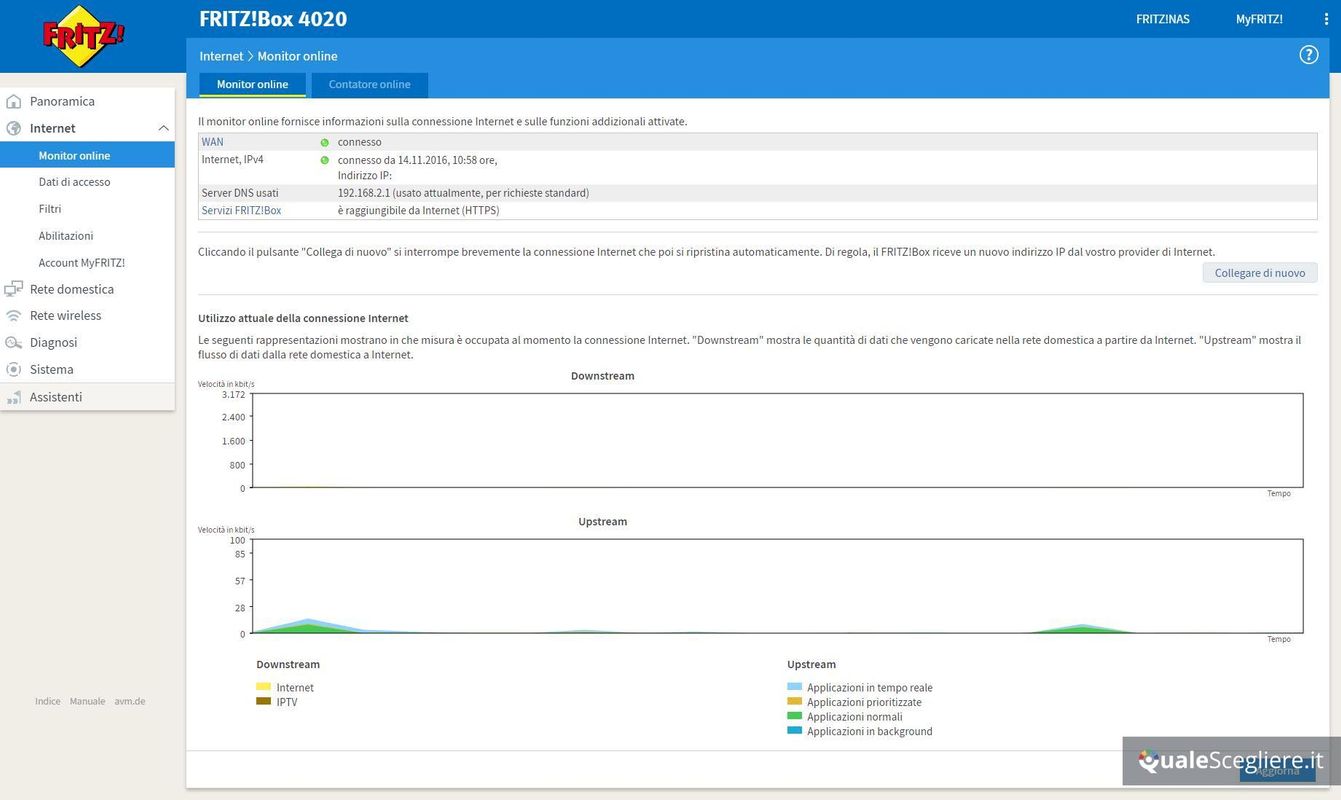
Task: Click the Rete domestica devices icon
Action: [14, 289]
